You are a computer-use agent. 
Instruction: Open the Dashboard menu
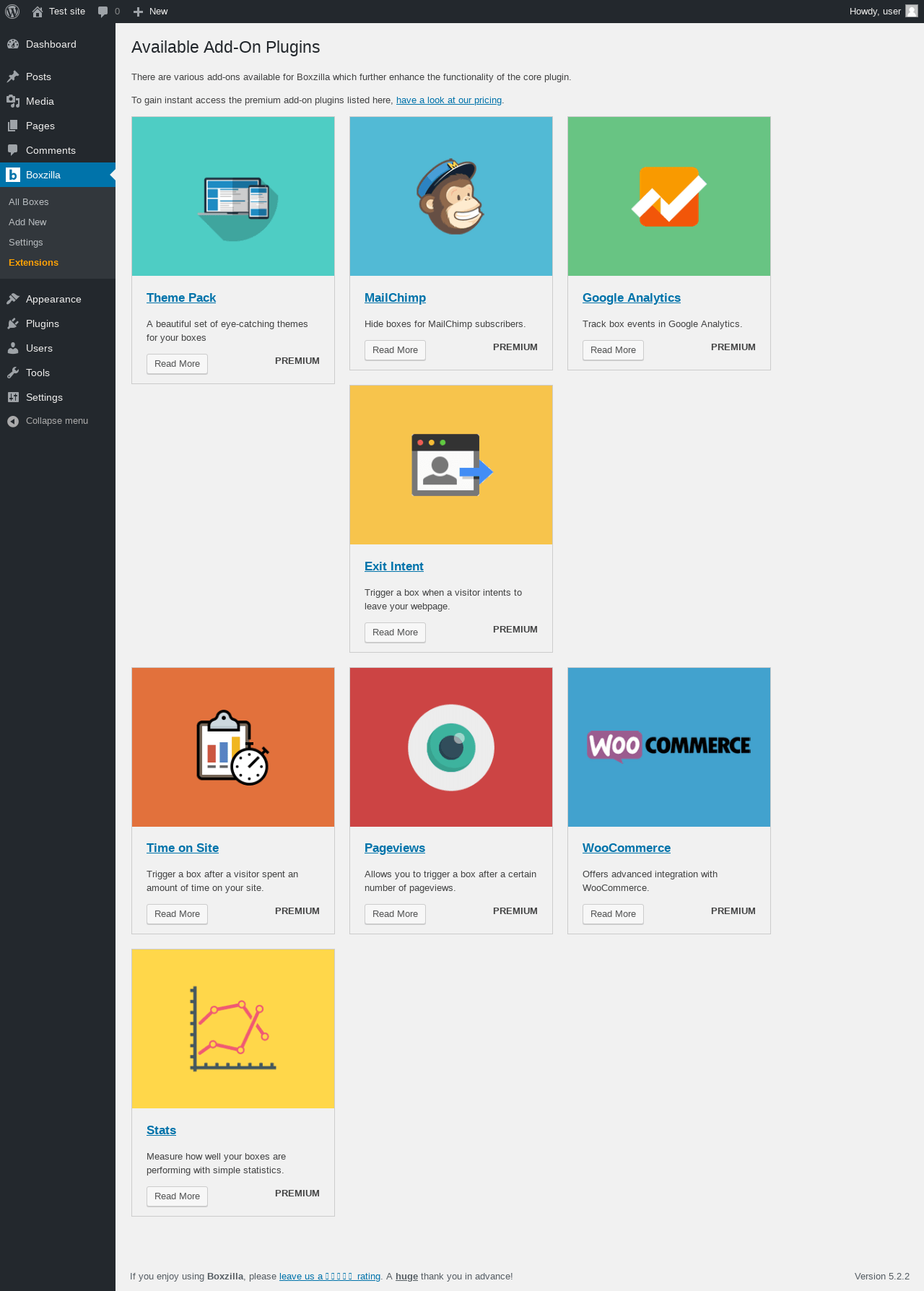pyautogui.click(x=58, y=44)
